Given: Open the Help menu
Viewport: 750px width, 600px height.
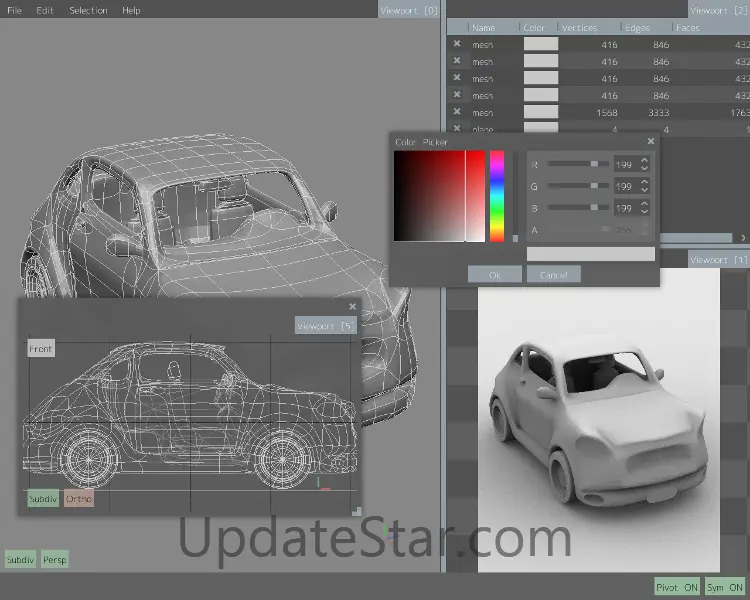Looking at the screenshot, I should click(131, 10).
